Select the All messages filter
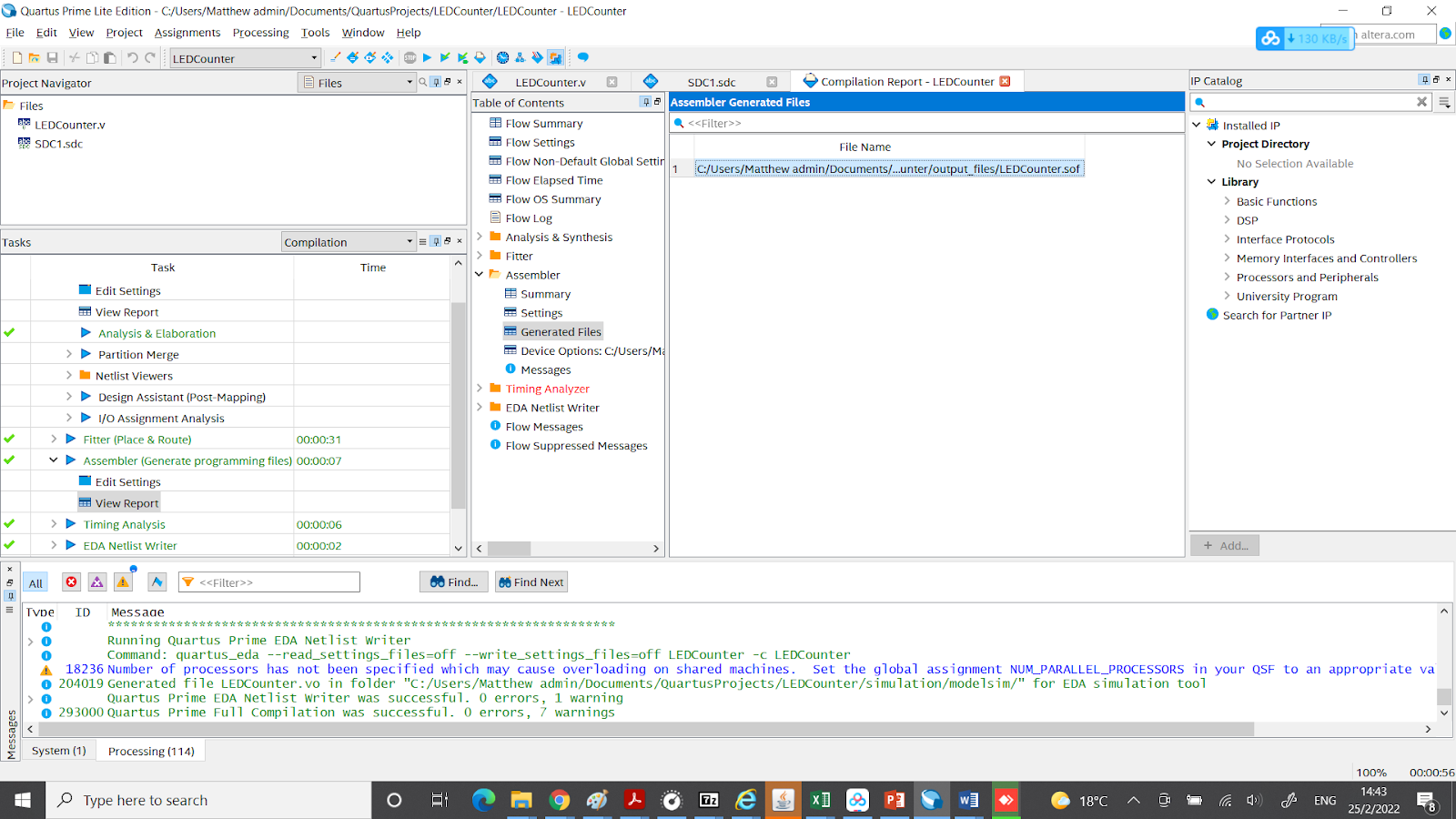The height and width of the screenshot is (819, 1456). [35, 583]
